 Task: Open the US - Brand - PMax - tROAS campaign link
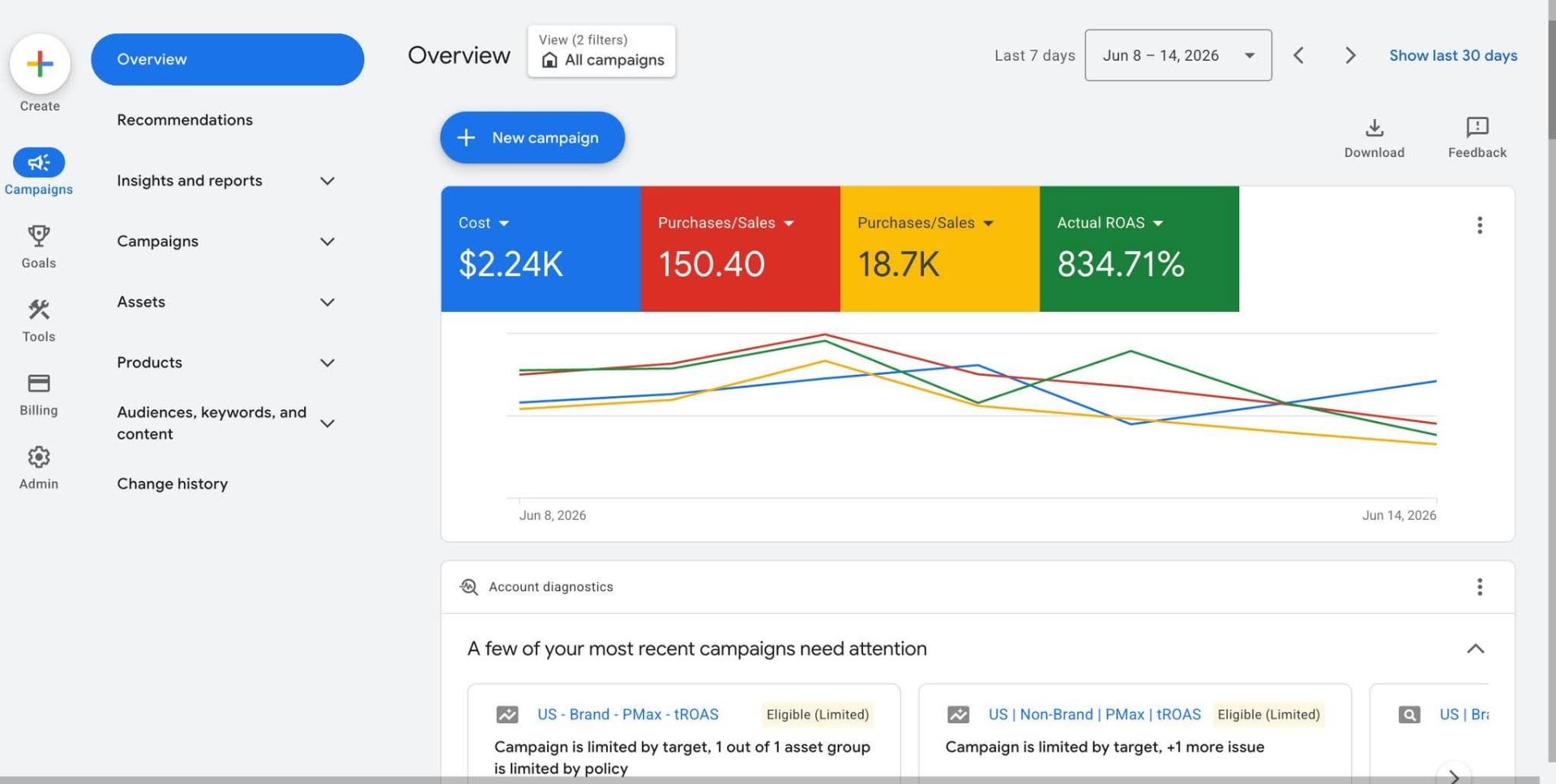(628, 714)
